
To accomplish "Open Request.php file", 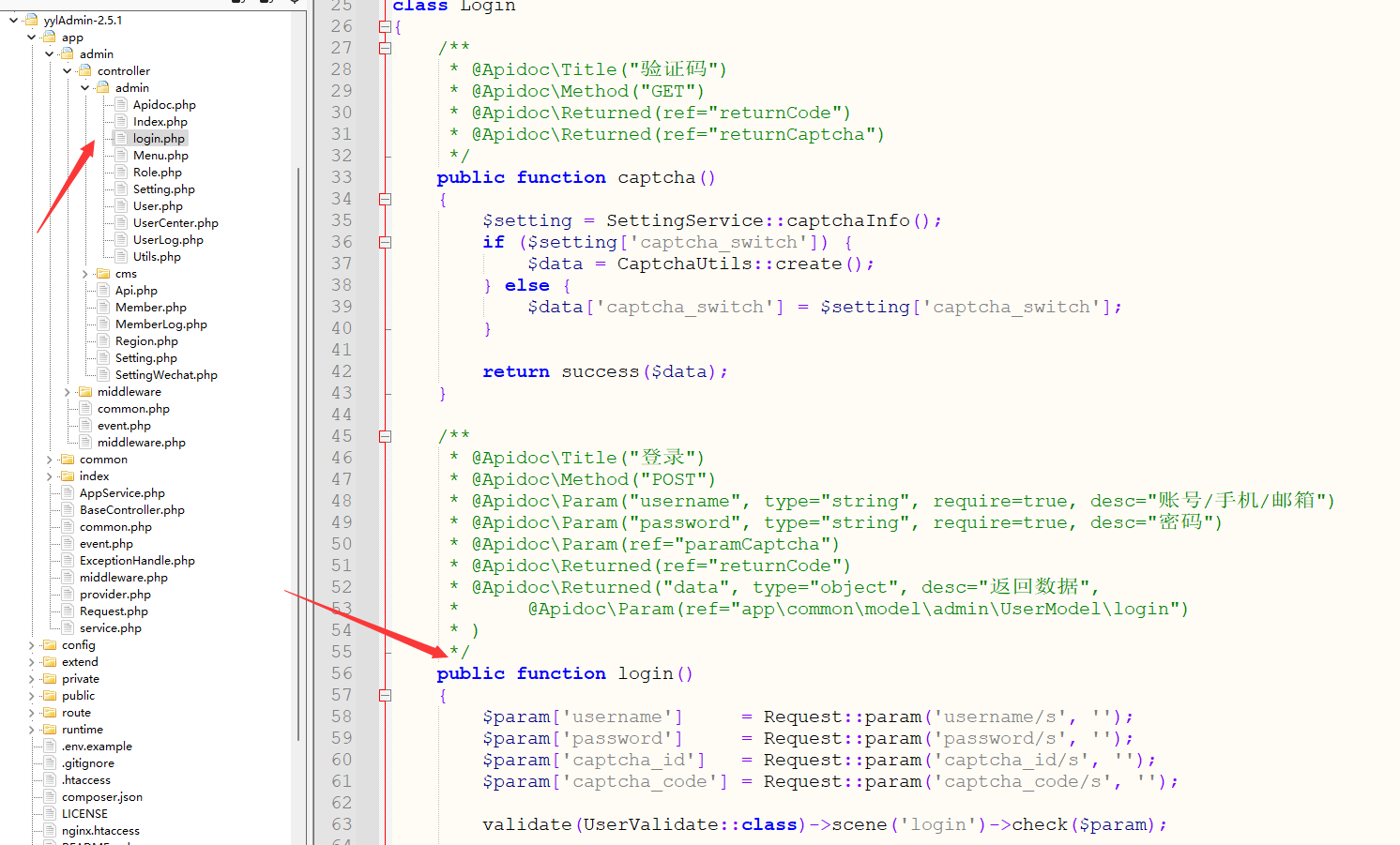I will (114, 611).
